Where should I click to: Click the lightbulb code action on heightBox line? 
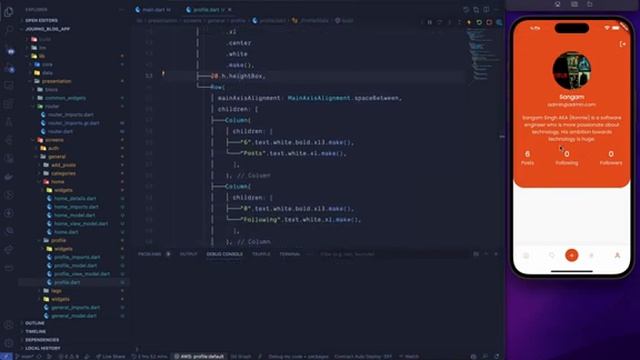click(x=163, y=74)
